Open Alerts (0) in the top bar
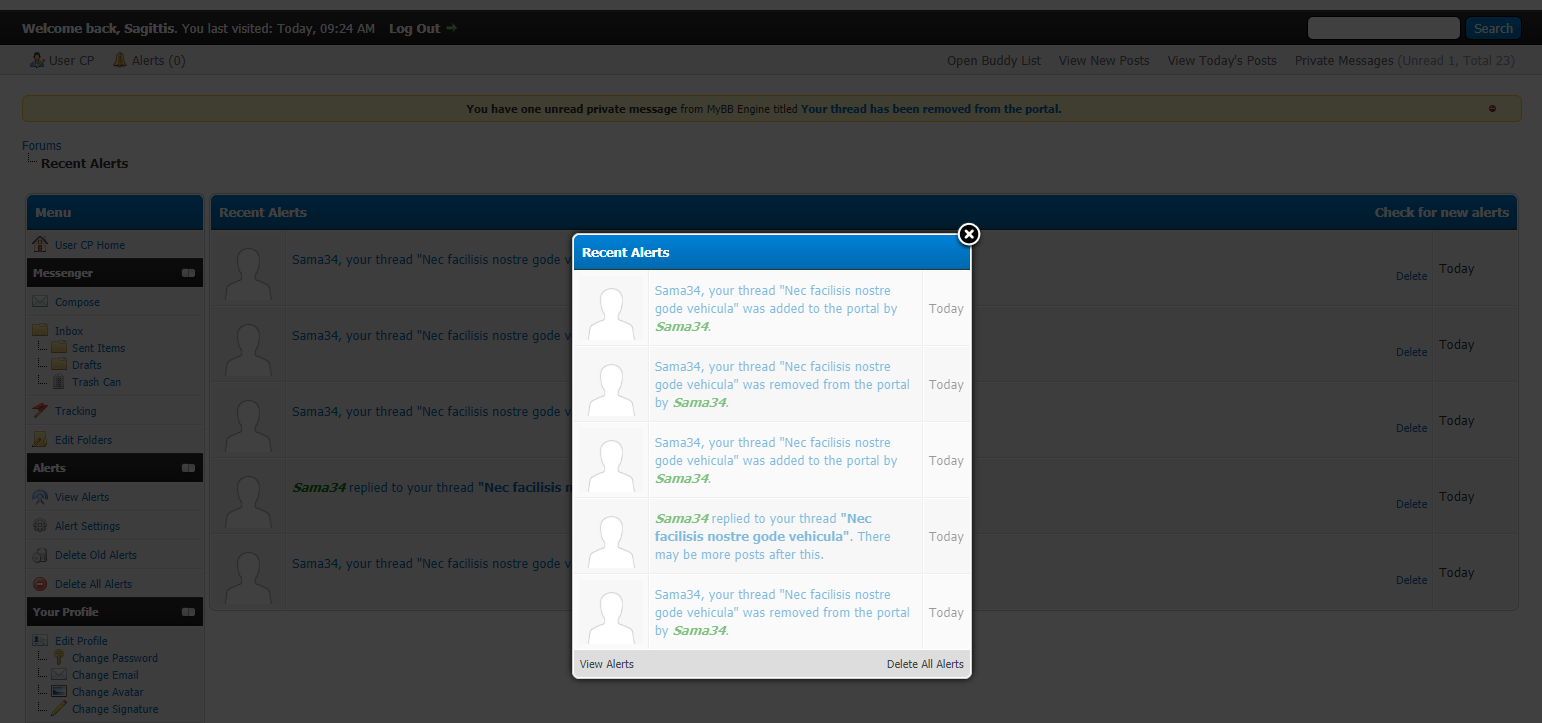Viewport: 1542px width, 723px height. (148, 61)
